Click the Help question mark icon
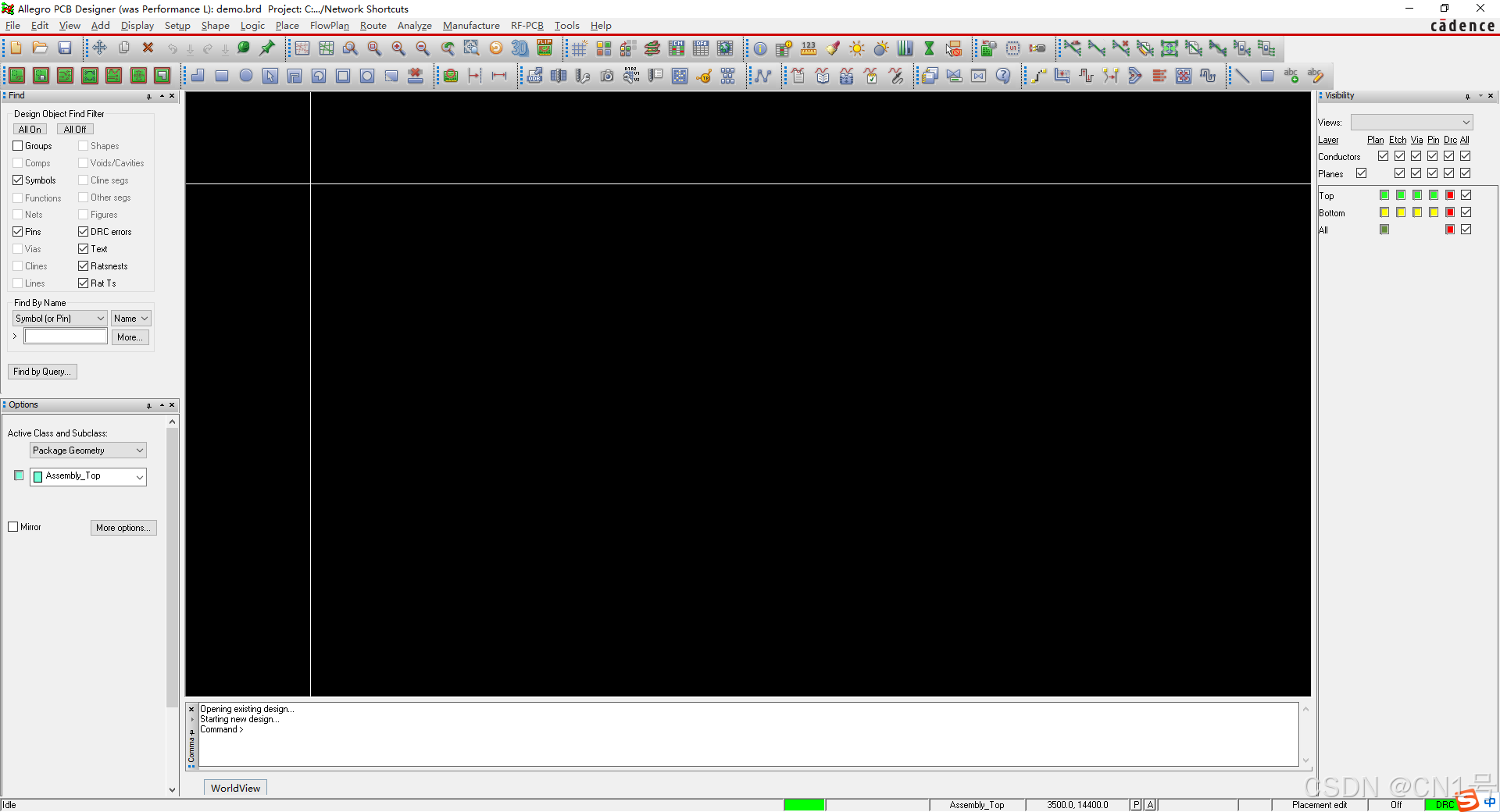The height and width of the screenshot is (812, 1500). pyautogui.click(x=1003, y=76)
